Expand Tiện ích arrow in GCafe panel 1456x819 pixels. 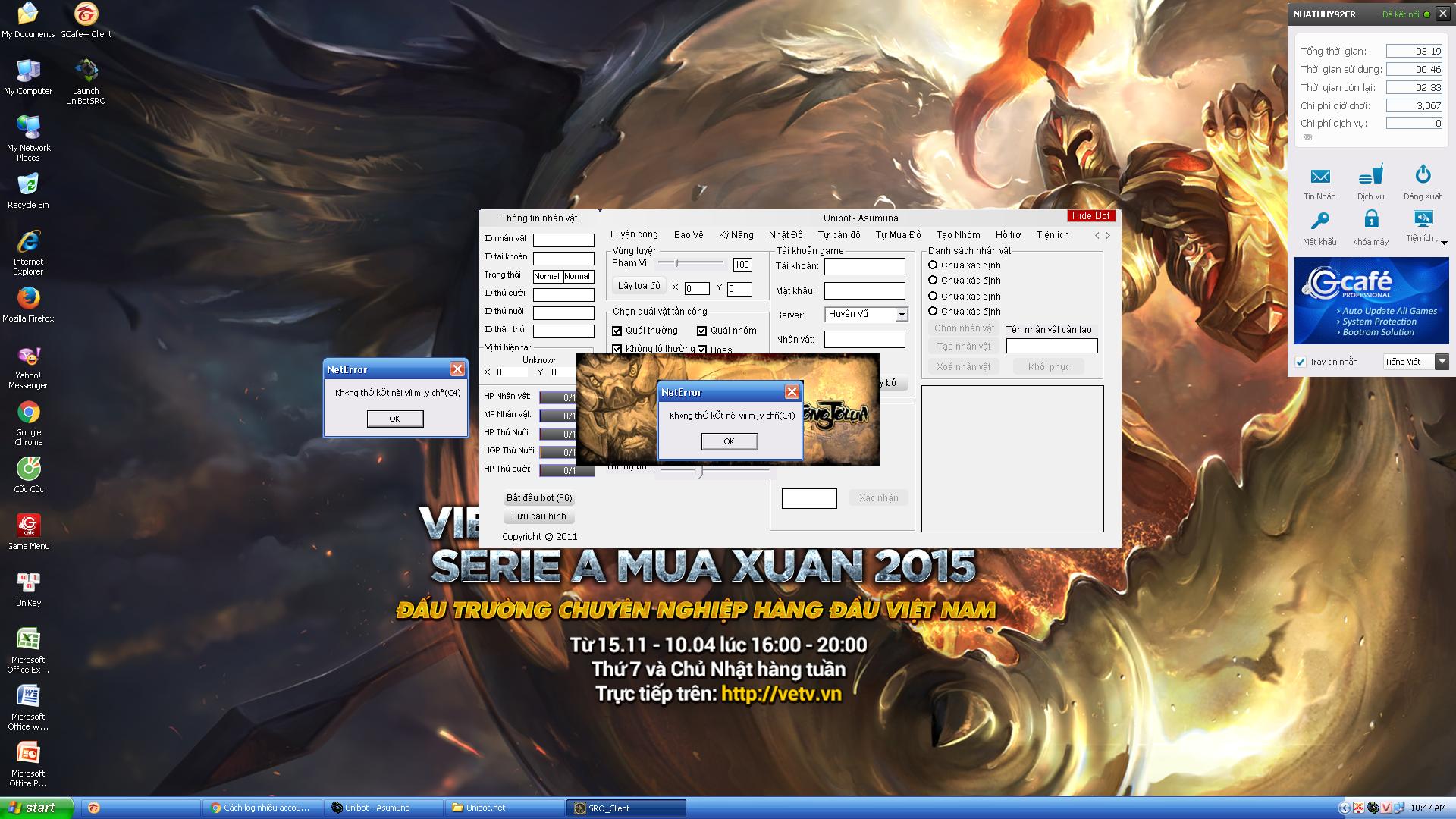click(1444, 243)
